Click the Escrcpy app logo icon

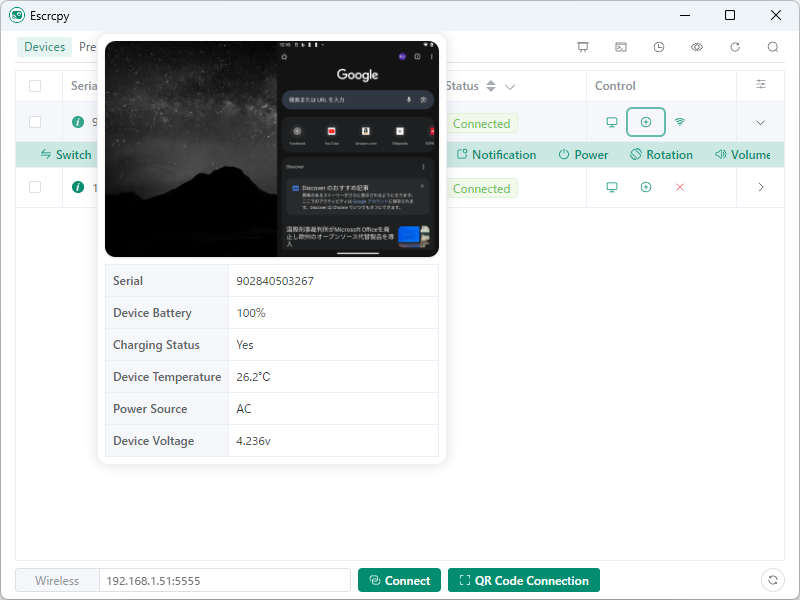[17, 15]
